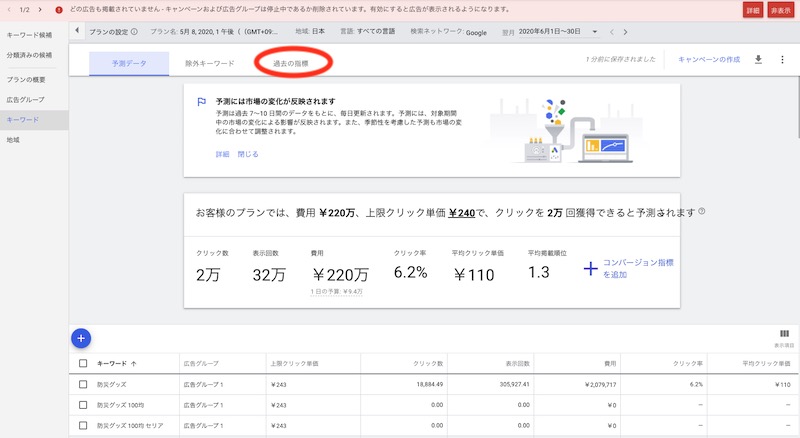Download the plan forecast data
800x438 pixels.
tap(758, 60)
